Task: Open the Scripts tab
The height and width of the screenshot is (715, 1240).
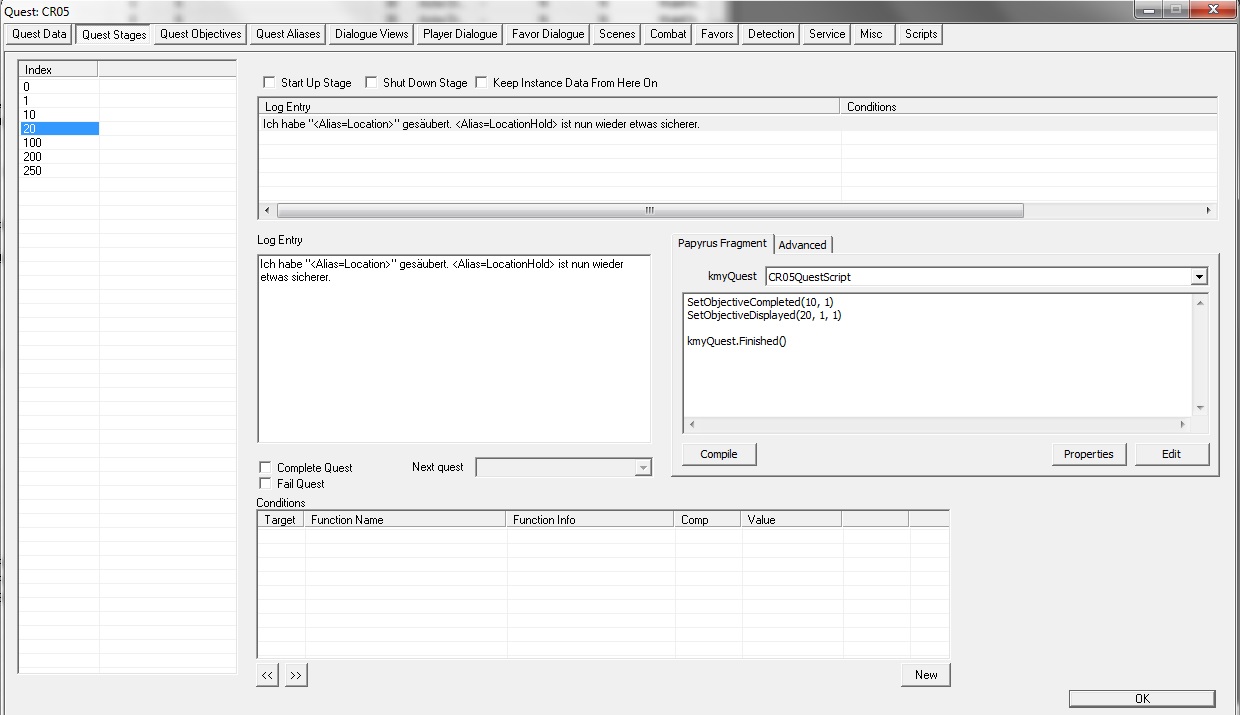Action: point(920,34)
